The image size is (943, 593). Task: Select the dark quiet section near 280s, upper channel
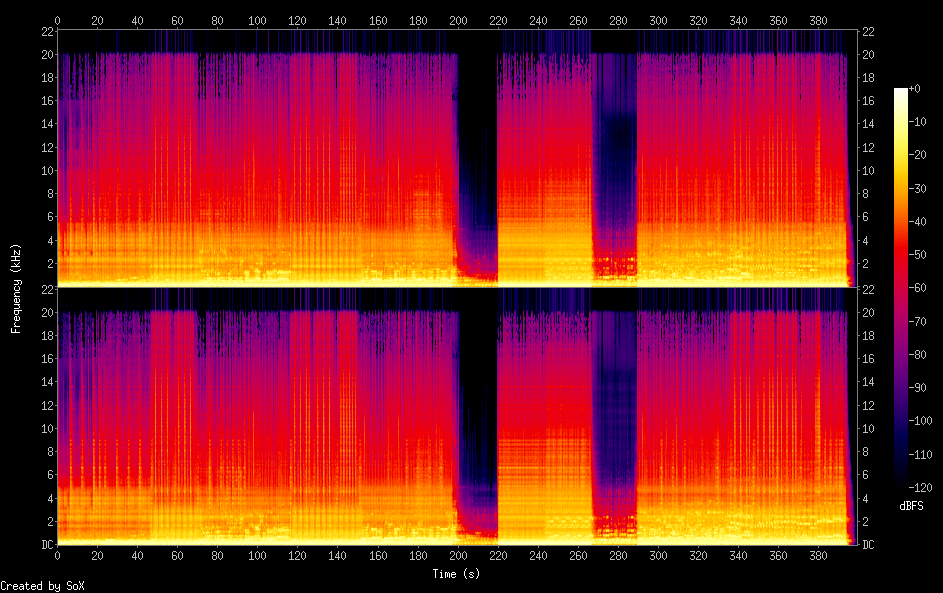(x=614, y=150)
